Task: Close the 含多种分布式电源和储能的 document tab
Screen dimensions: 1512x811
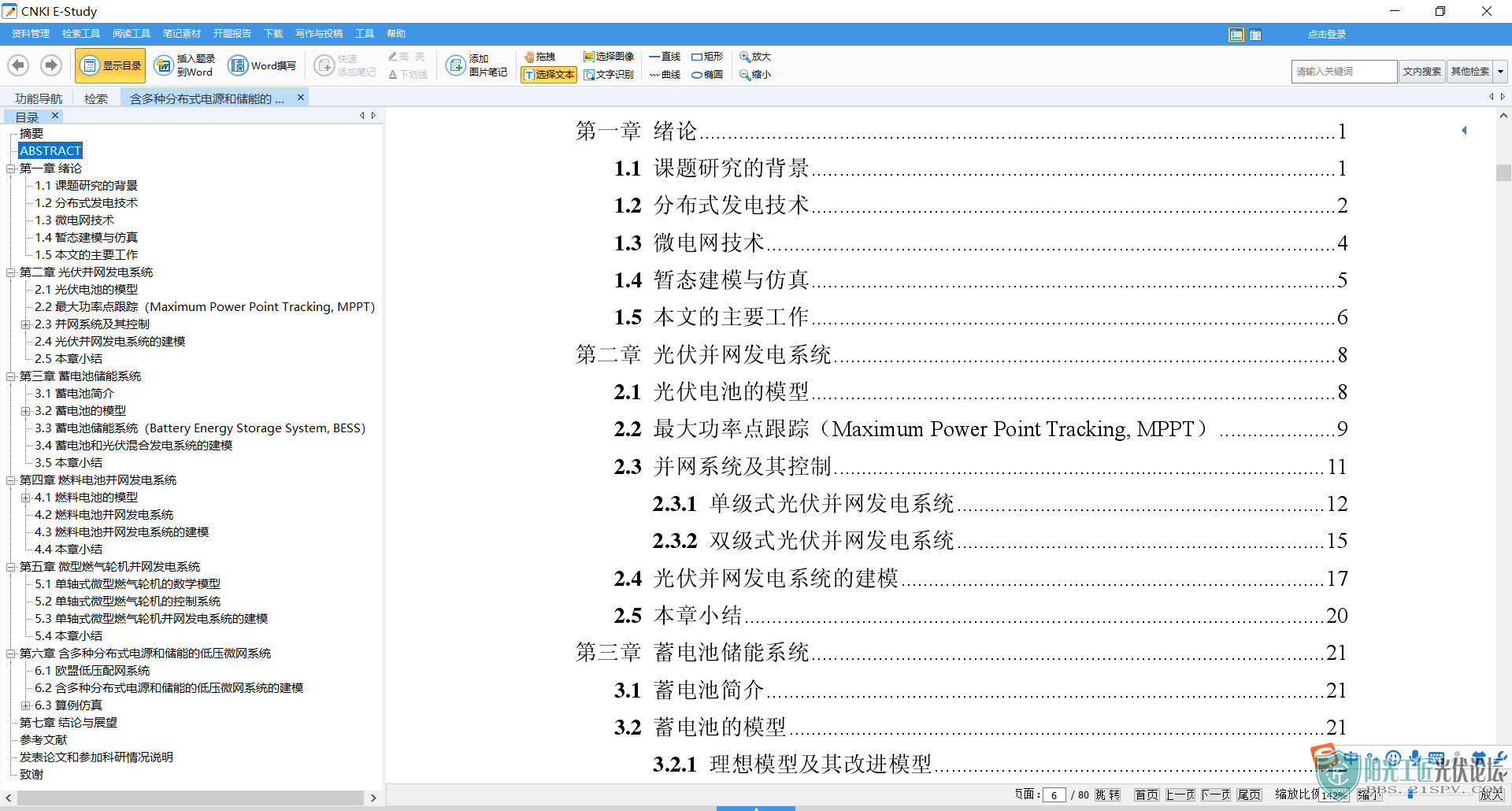Action: (301, 98)
